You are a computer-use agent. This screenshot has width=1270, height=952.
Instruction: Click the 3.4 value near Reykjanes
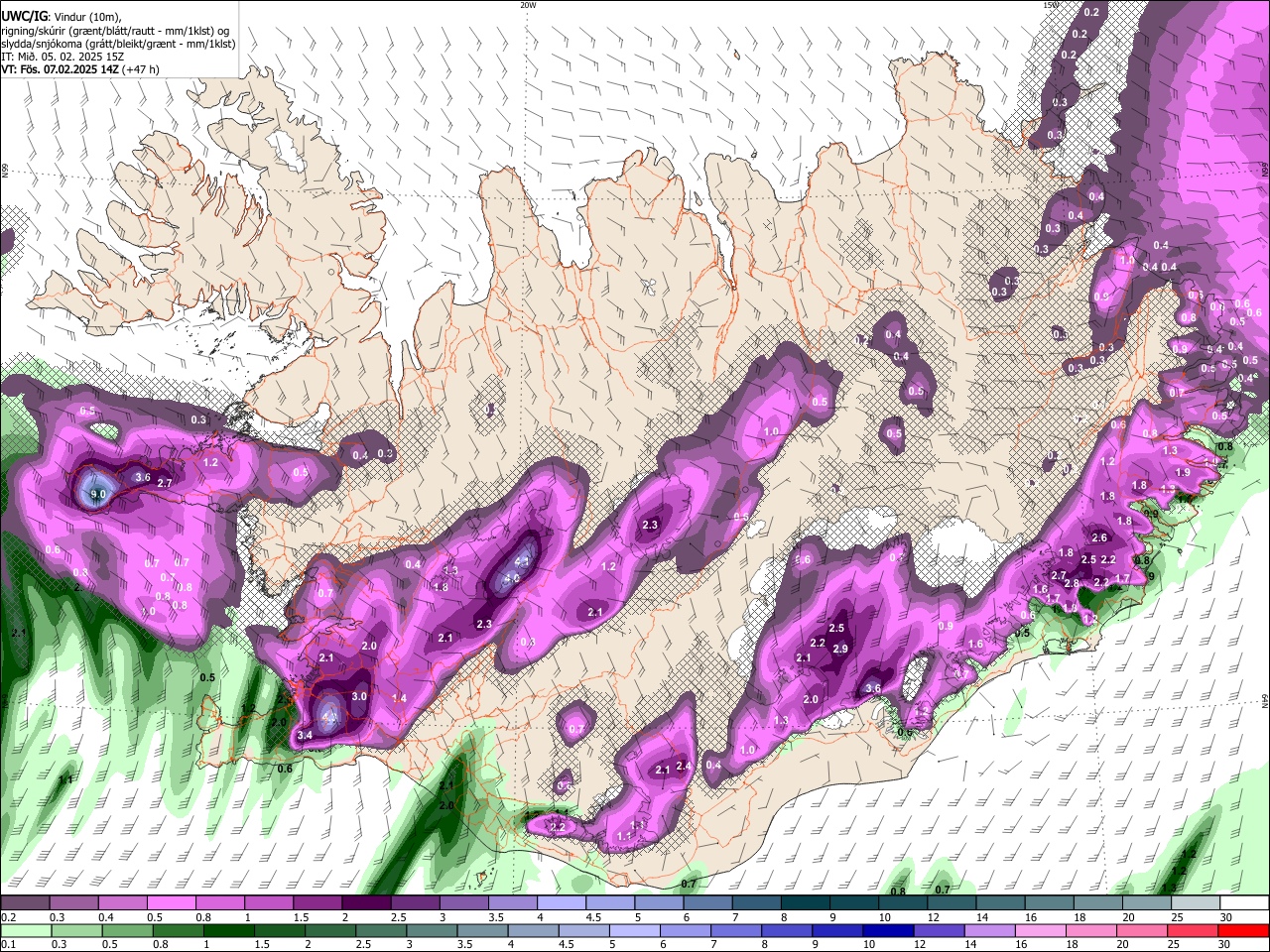[305, 735]
